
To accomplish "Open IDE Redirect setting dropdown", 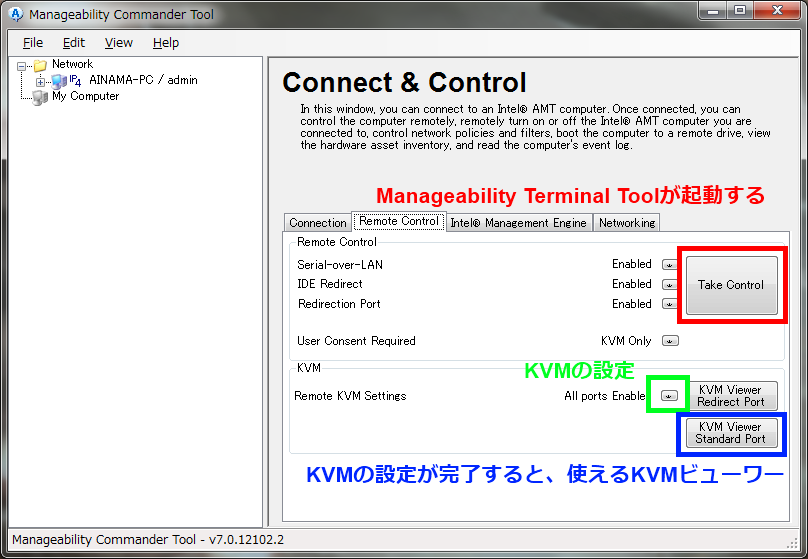I will point(669,284).
